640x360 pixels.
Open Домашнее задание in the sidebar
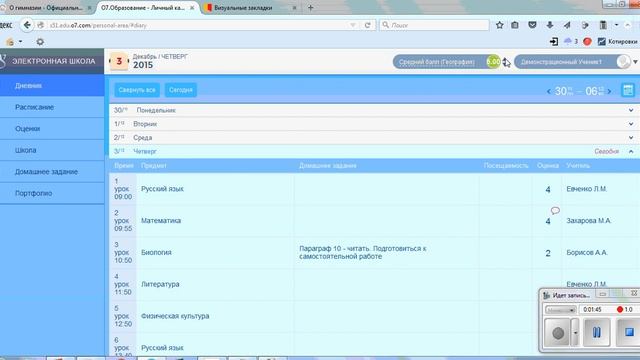click(52, 172)
